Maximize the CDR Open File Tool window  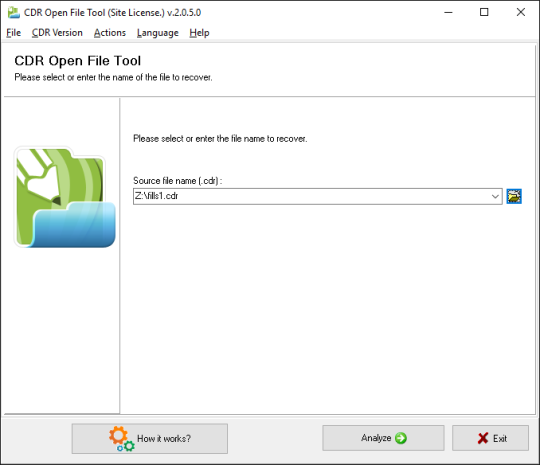coord(484,12)
